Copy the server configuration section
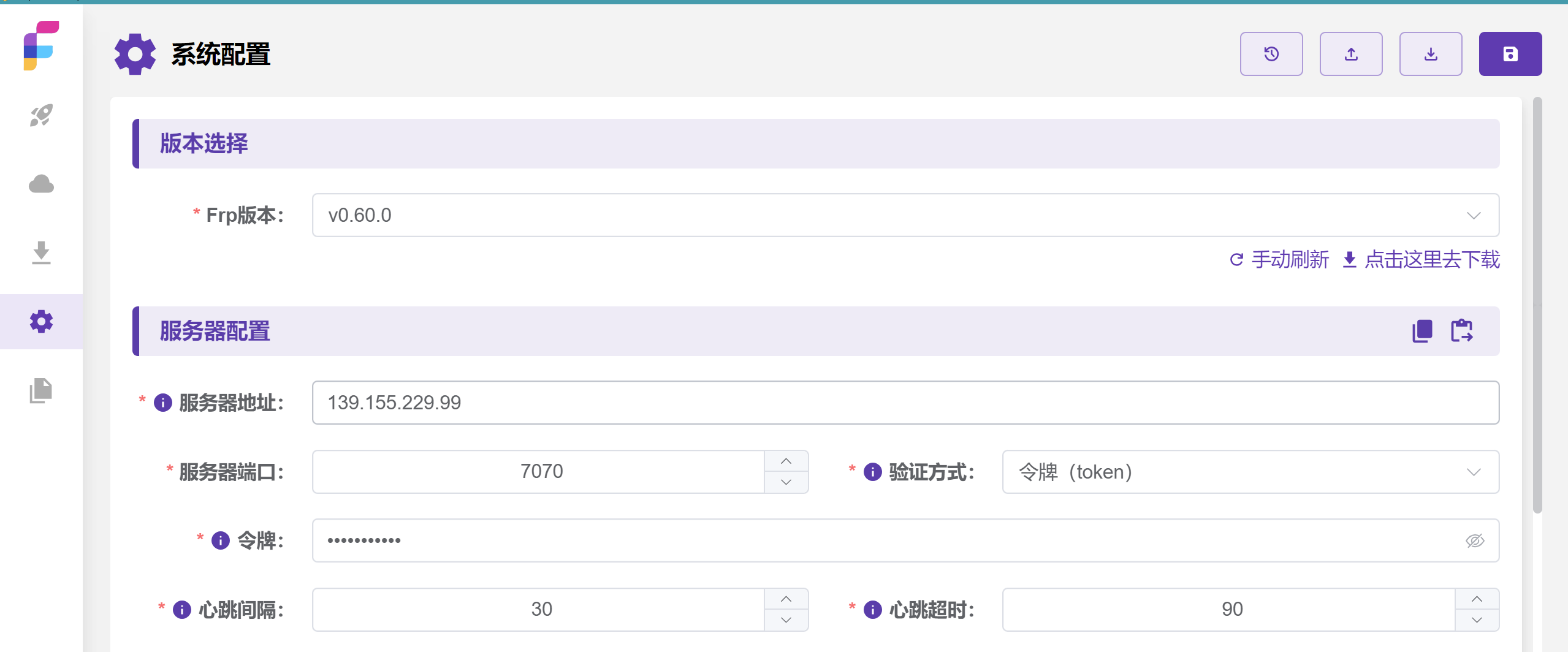This screenshot has width=1568, height=652. coord(1422,331)
